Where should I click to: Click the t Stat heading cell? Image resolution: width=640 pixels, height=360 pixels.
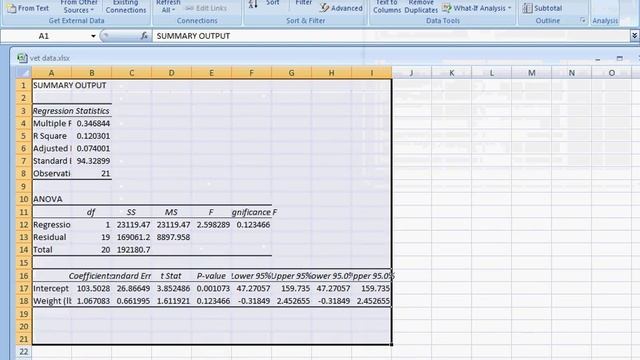point(171,276)
